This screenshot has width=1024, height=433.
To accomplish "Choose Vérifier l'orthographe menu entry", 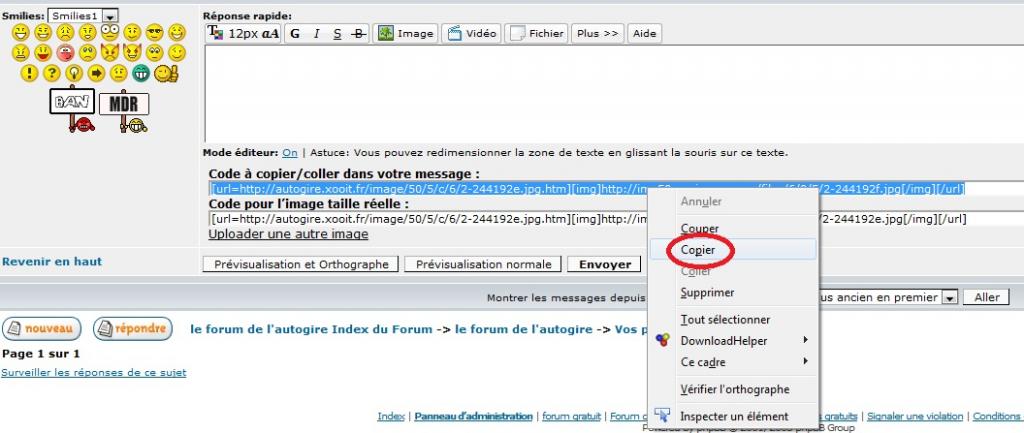I will tap(735, 389).
